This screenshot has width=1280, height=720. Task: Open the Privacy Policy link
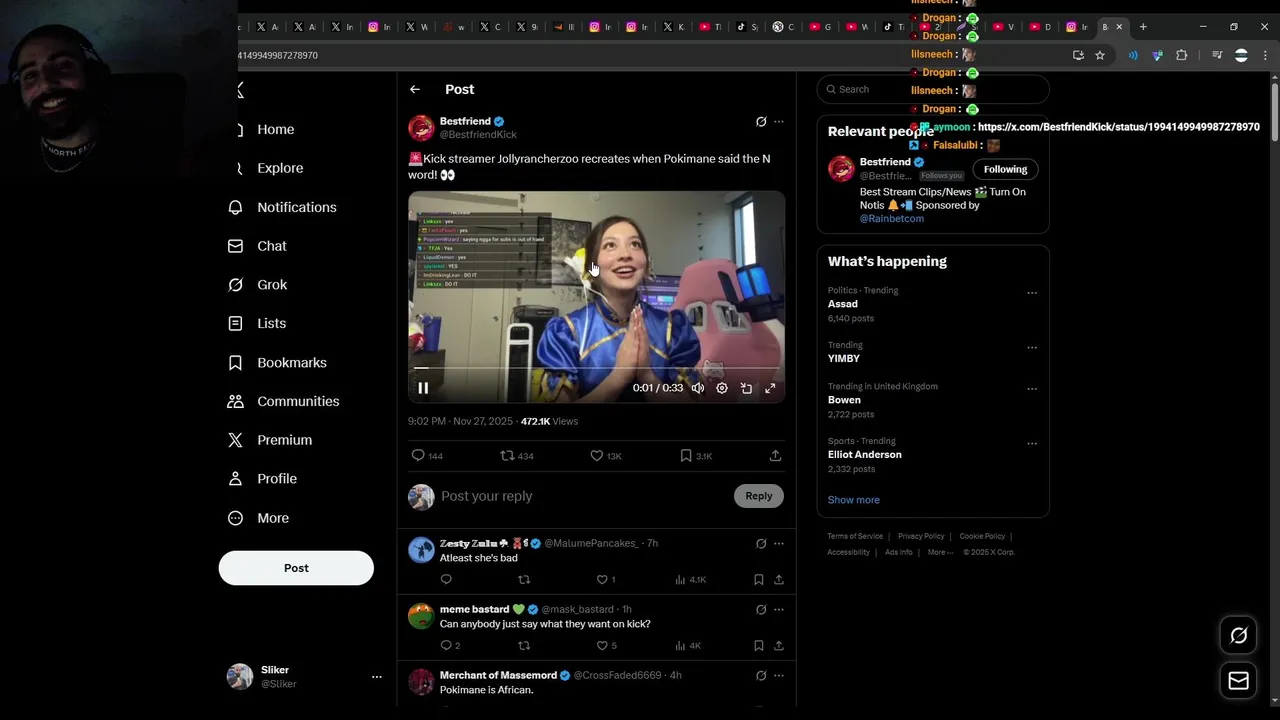(921, 536)
